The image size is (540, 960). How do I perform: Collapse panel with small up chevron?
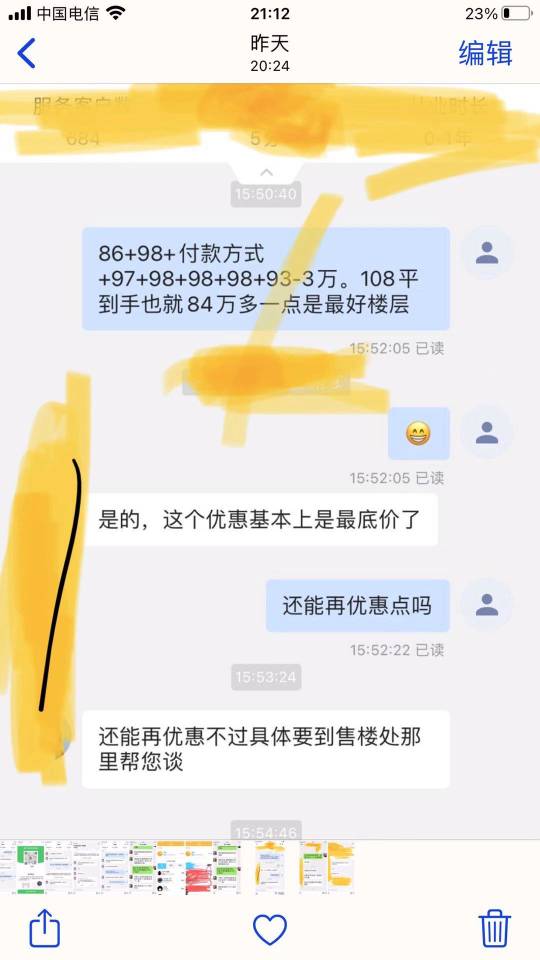[266, 173]
